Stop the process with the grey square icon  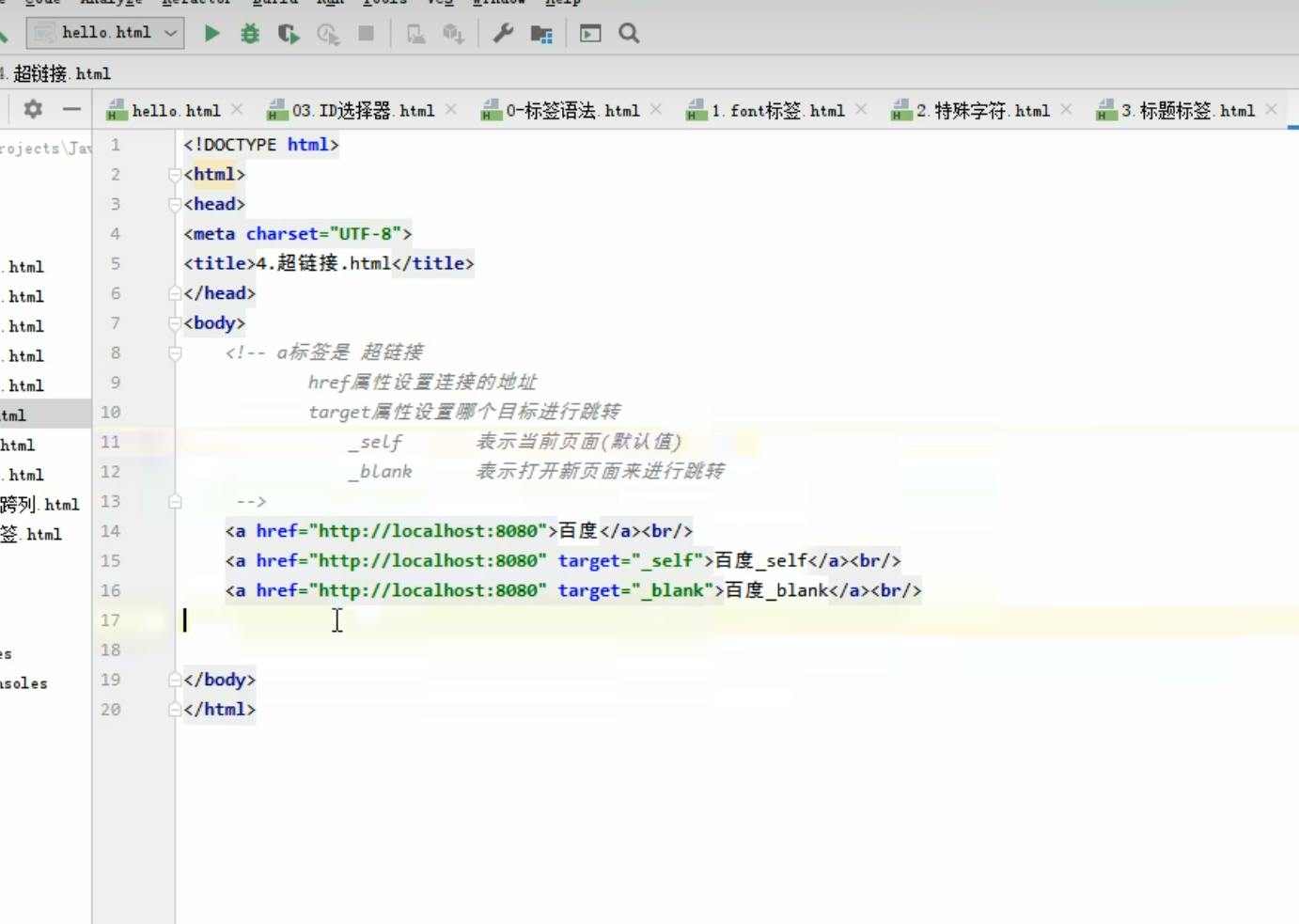(367, 34)
